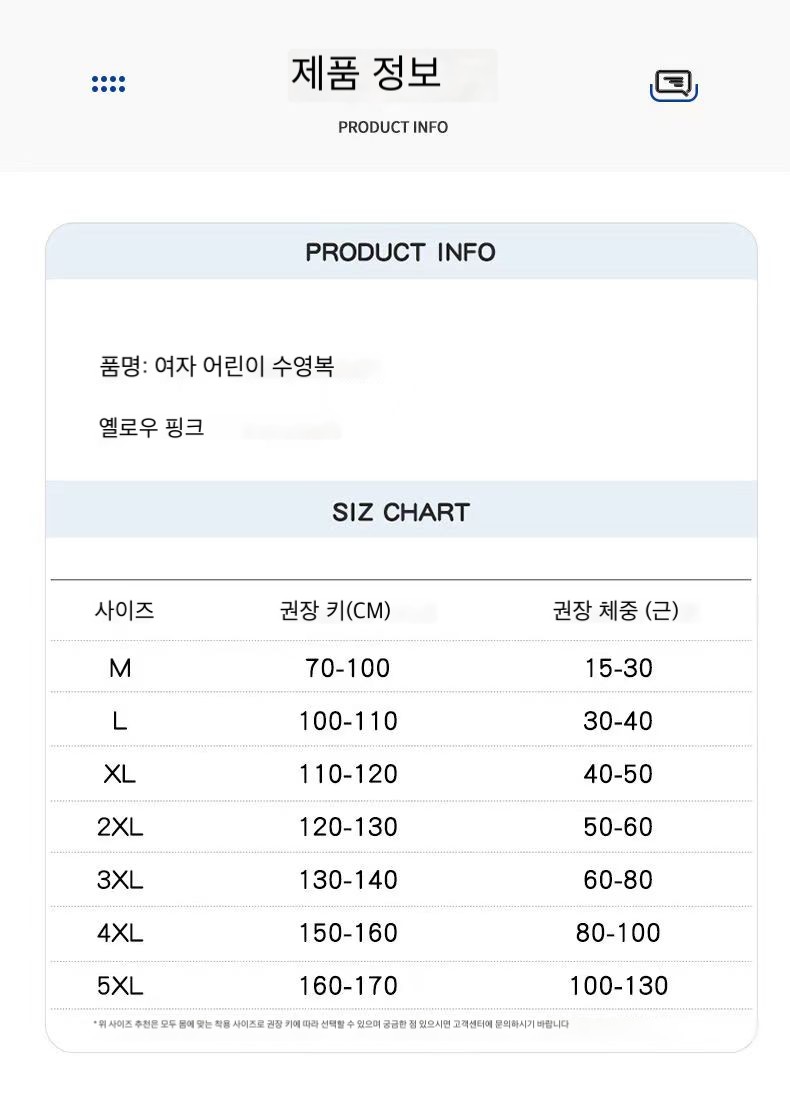Select the L size row label
Viewport: 790px width, 1104px height.
[x=120, y=721]
